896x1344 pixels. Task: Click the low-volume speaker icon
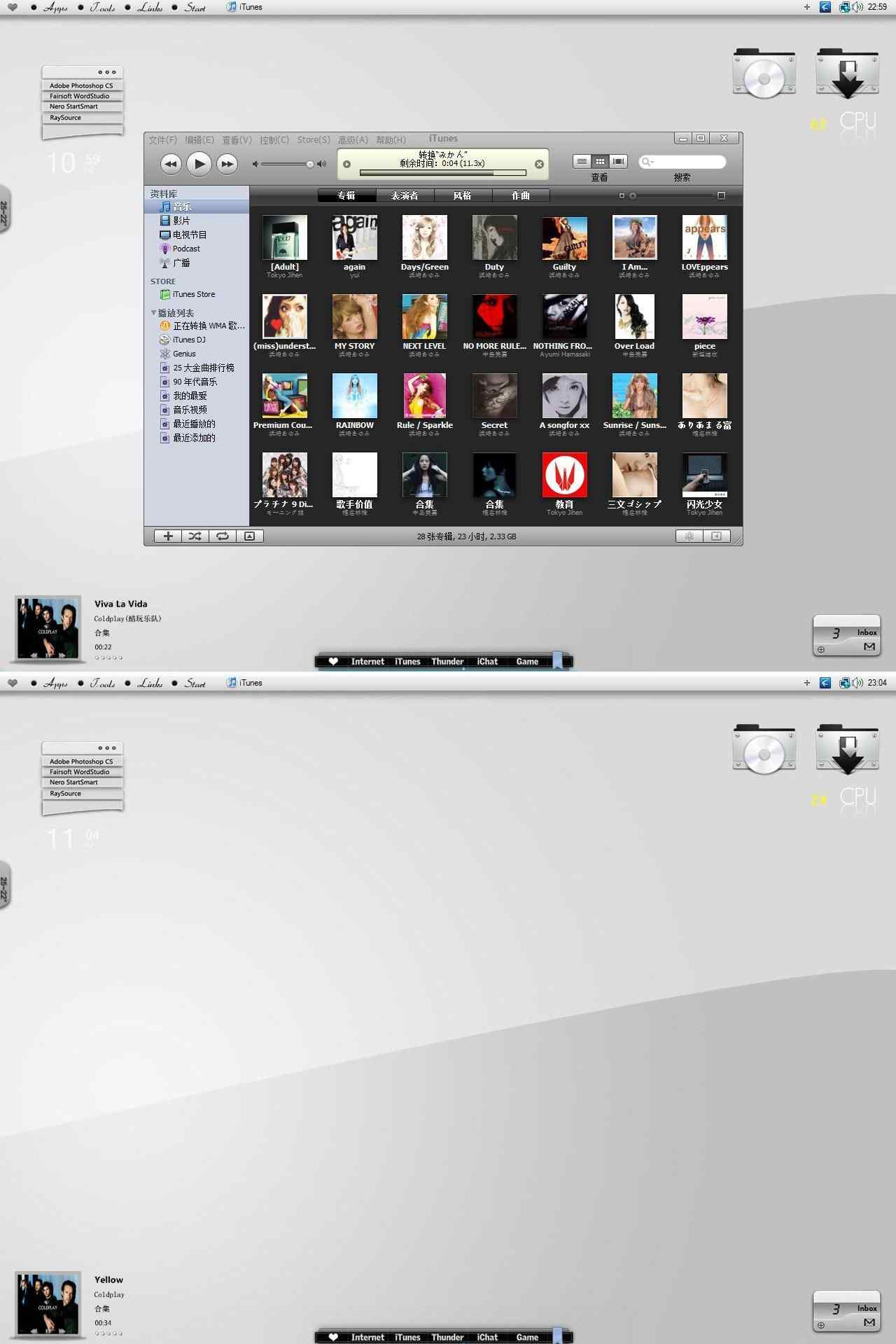255,164
